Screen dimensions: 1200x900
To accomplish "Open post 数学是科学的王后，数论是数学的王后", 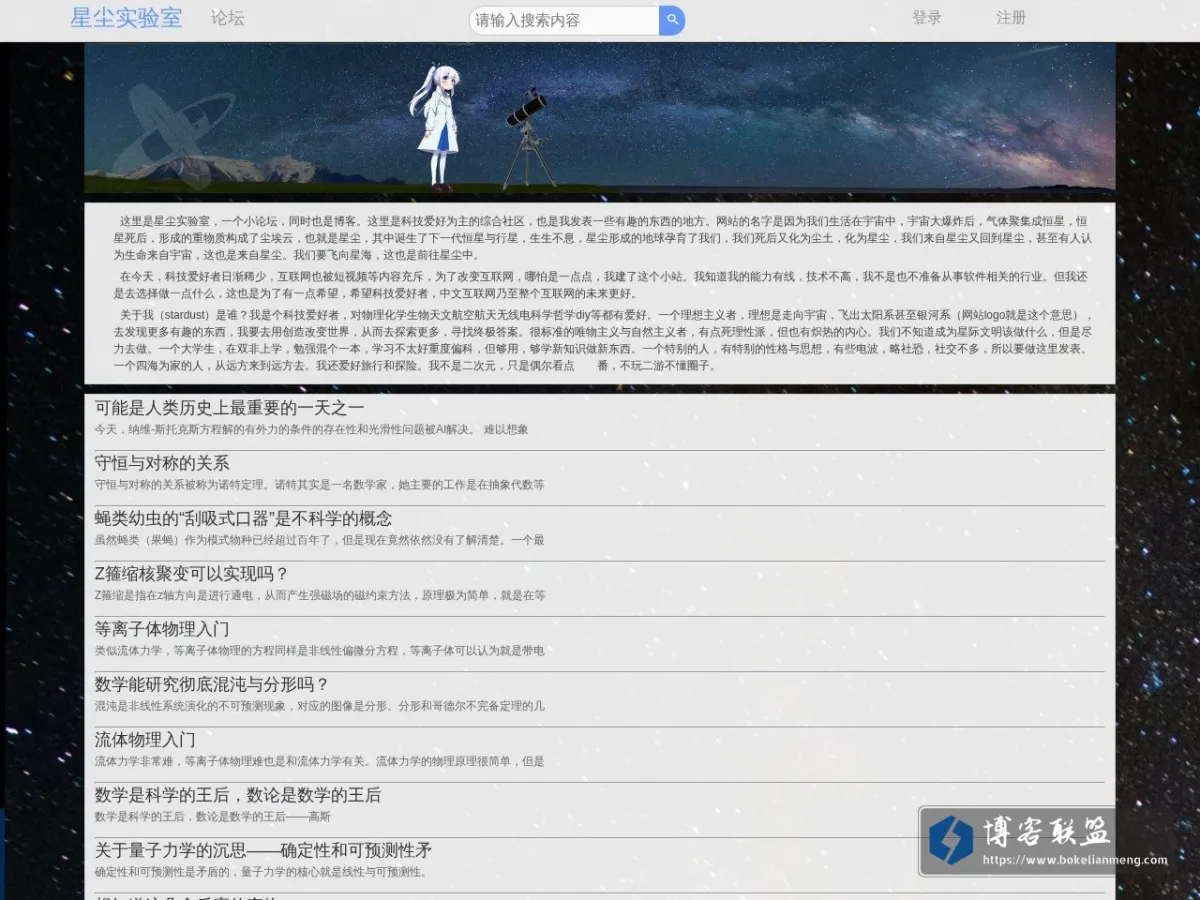I will click(238, 795).
